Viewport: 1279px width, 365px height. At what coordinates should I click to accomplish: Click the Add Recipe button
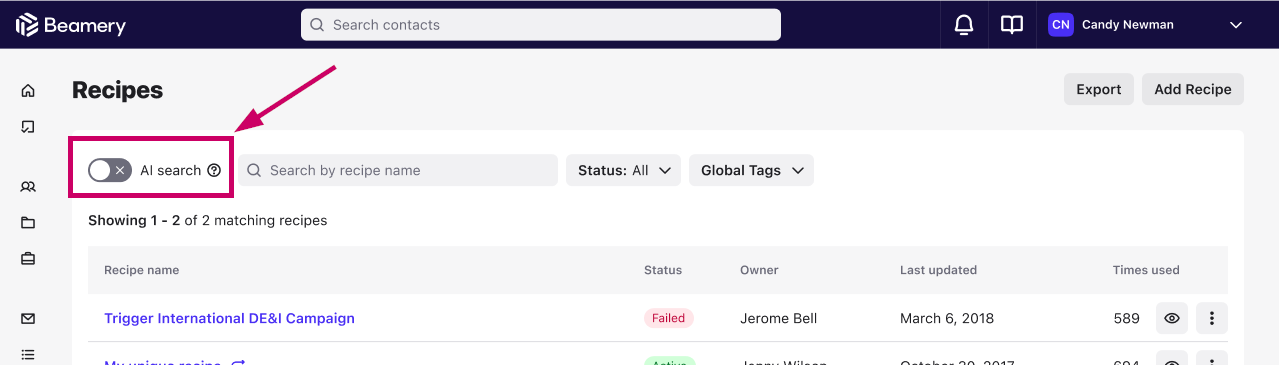click(1193, 89)
